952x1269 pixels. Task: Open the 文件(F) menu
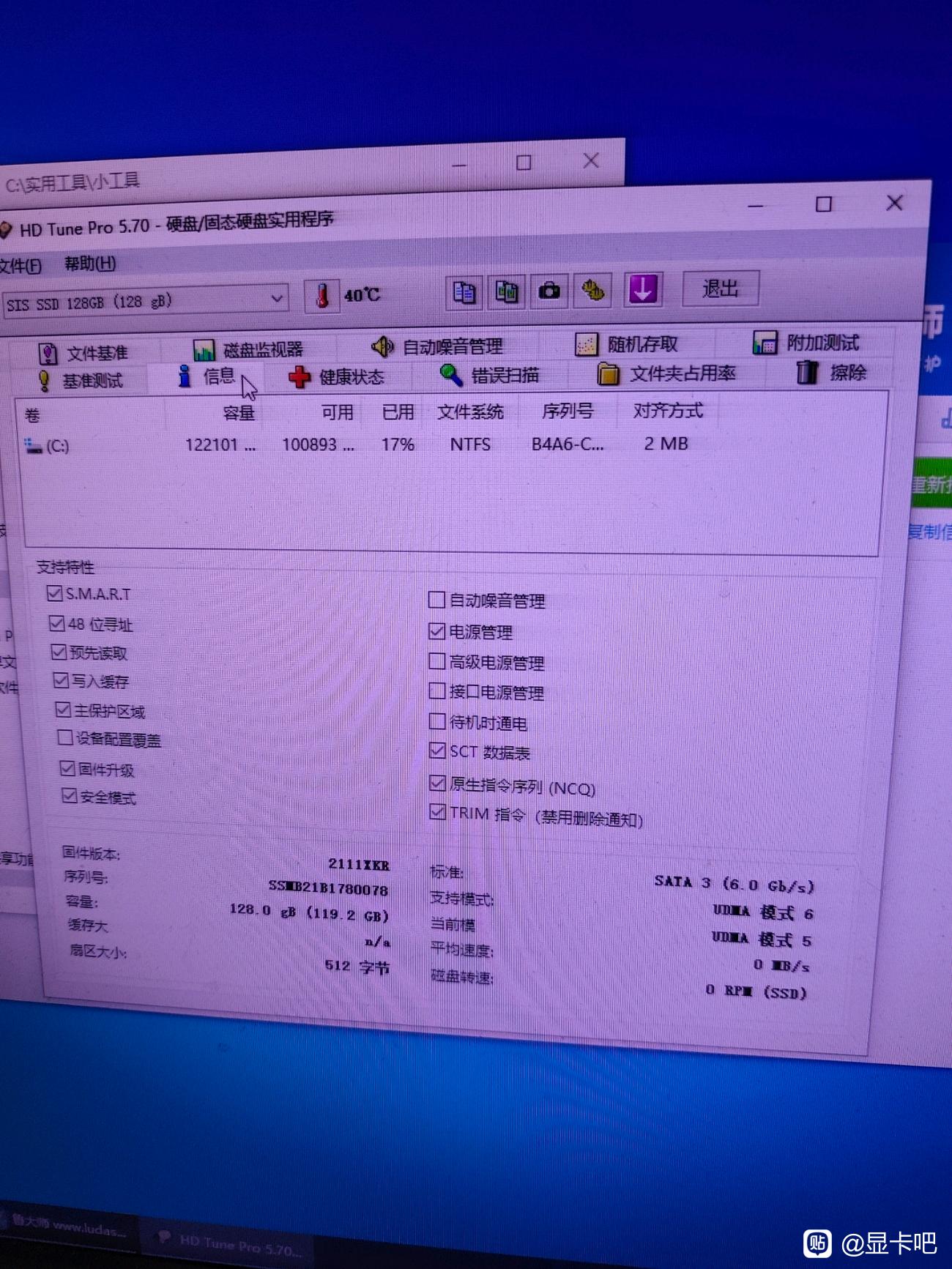pos(20,265)
